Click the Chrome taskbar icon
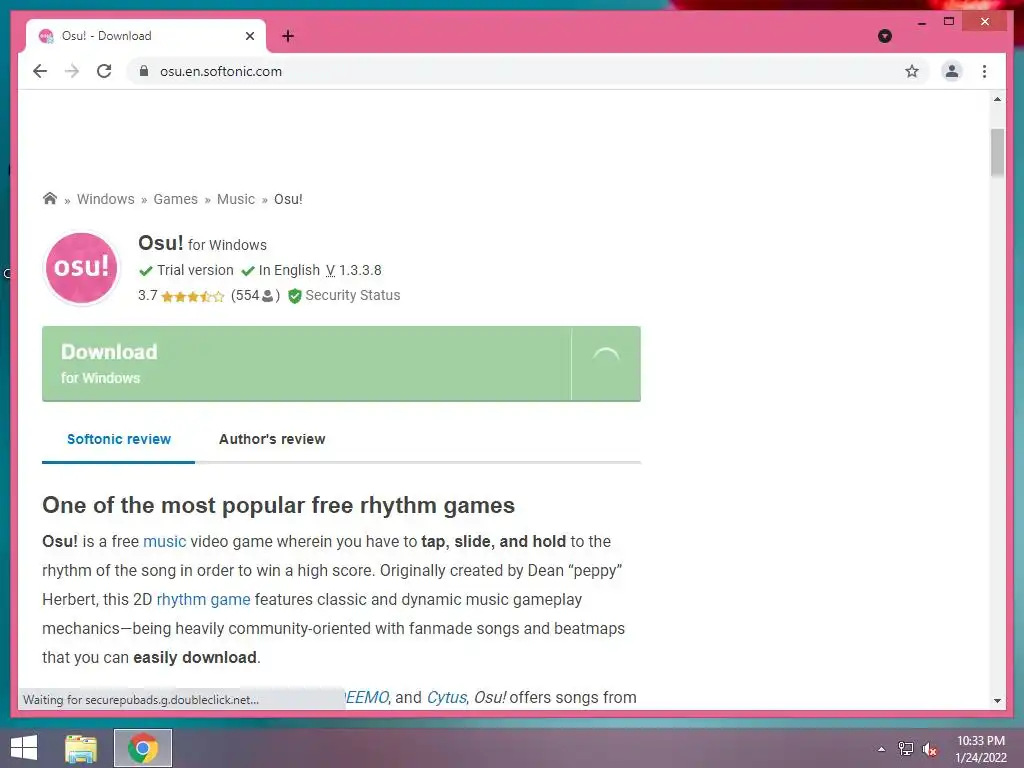This screenshot has height=768, width=1024. pyautogui.click(x=142, y=748)
